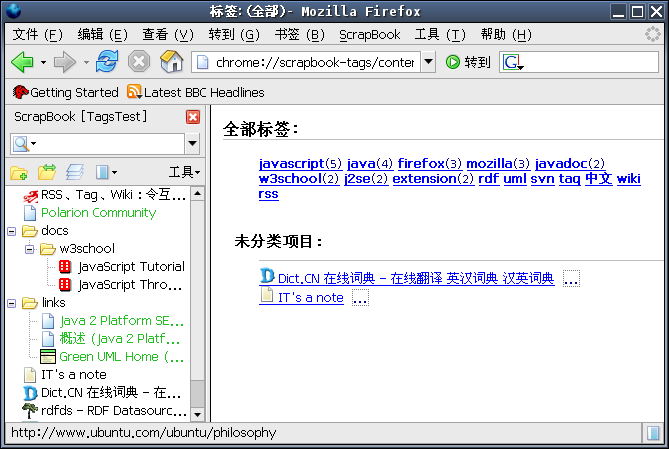This screenshot has width=669, height=449.
Task: Click the stacked sheets icon in ScrapBook toolbar
Action: pyautogui.click(x=75, y=172)
